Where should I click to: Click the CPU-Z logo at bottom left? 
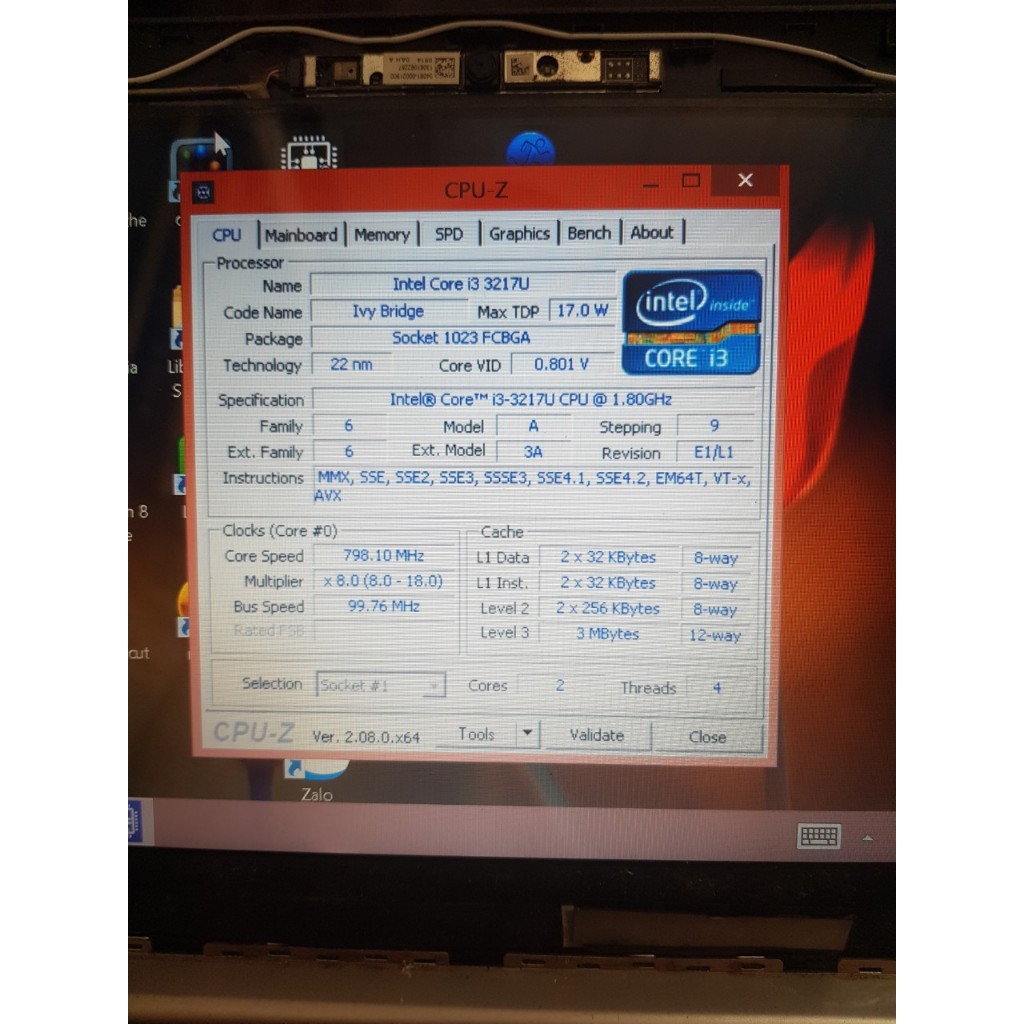coord(252,733)
